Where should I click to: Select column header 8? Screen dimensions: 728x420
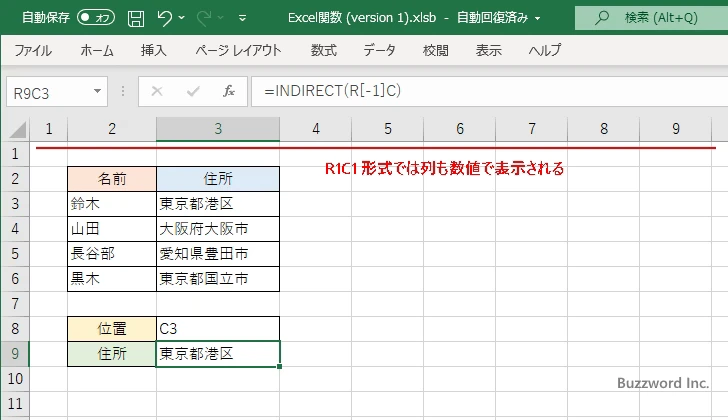(x=604, y=129)
